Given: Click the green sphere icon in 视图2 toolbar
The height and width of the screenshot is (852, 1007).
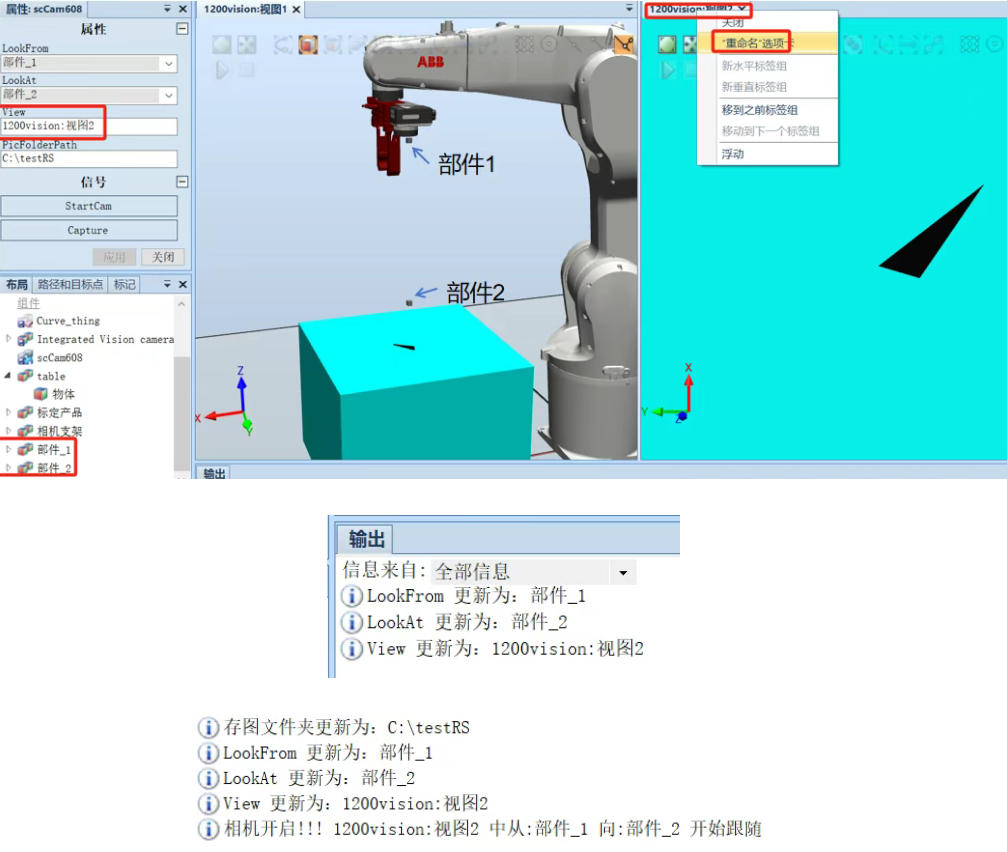Looking at the screenshot, I should tap(667, 45).
